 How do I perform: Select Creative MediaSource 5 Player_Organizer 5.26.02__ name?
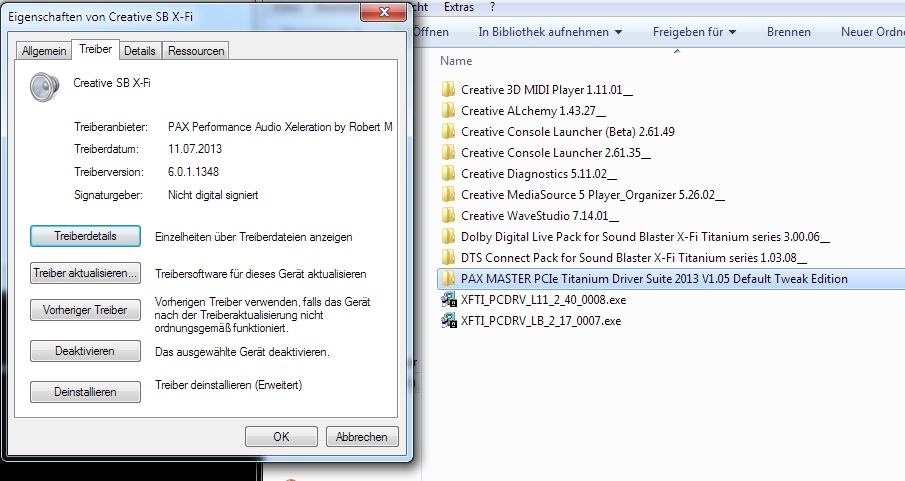[x=593, y=195]
